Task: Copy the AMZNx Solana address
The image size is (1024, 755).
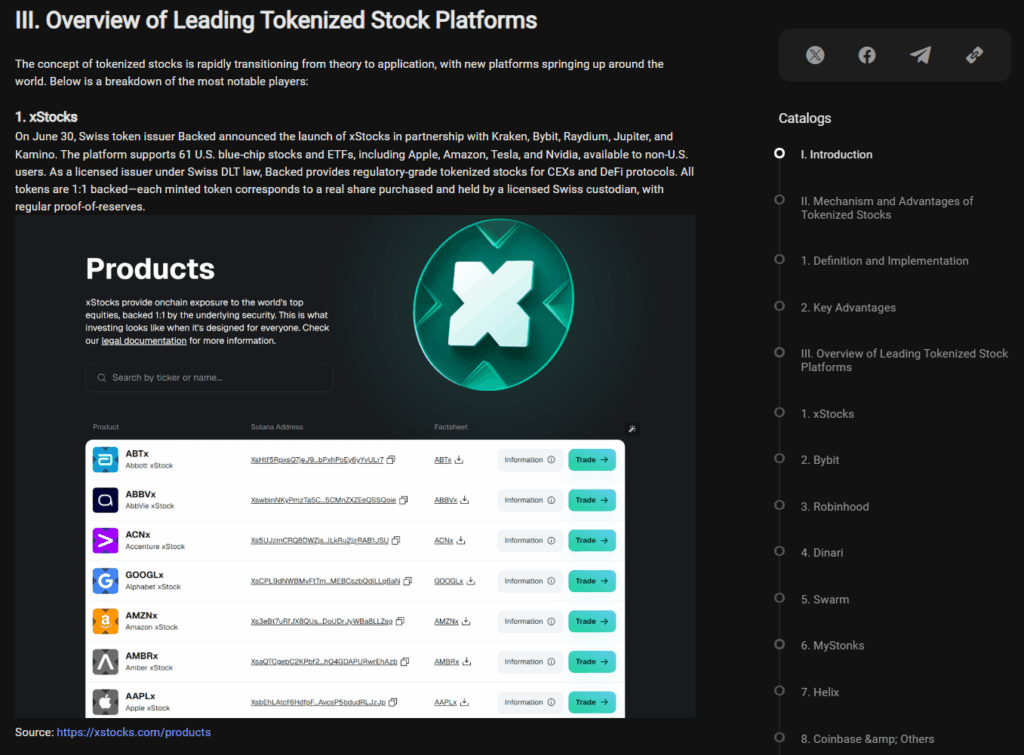Action: 400,621
